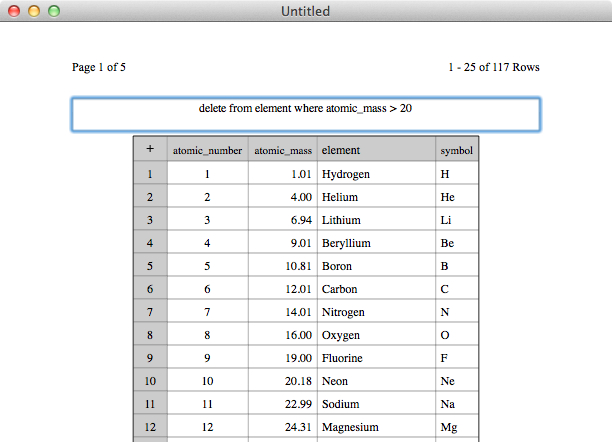Select the symbol cell H in Hydrogen row

click(457, 174)
